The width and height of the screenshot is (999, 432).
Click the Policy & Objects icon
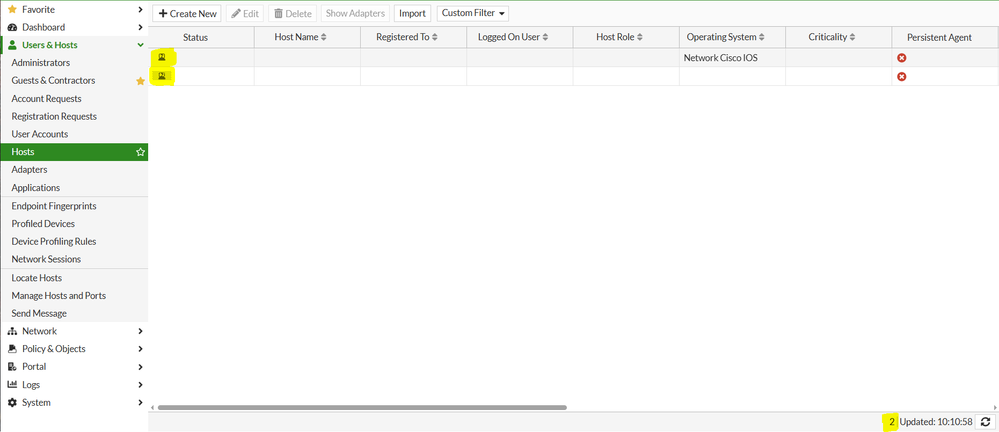(12, 349)
